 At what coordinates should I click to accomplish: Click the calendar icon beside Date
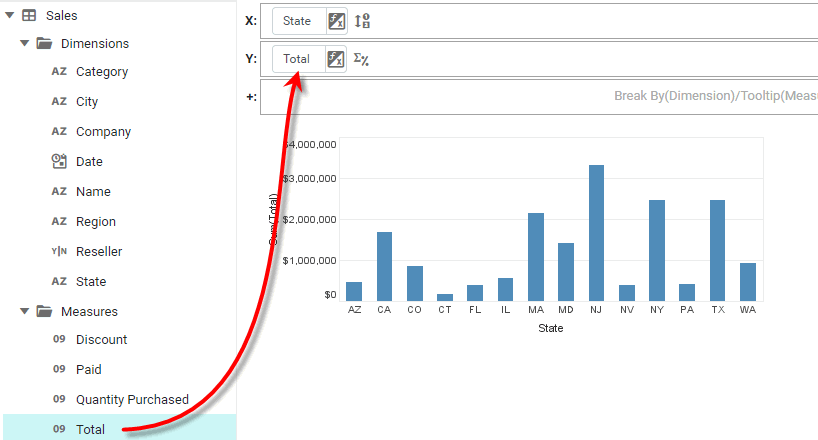tap(59, 162)
